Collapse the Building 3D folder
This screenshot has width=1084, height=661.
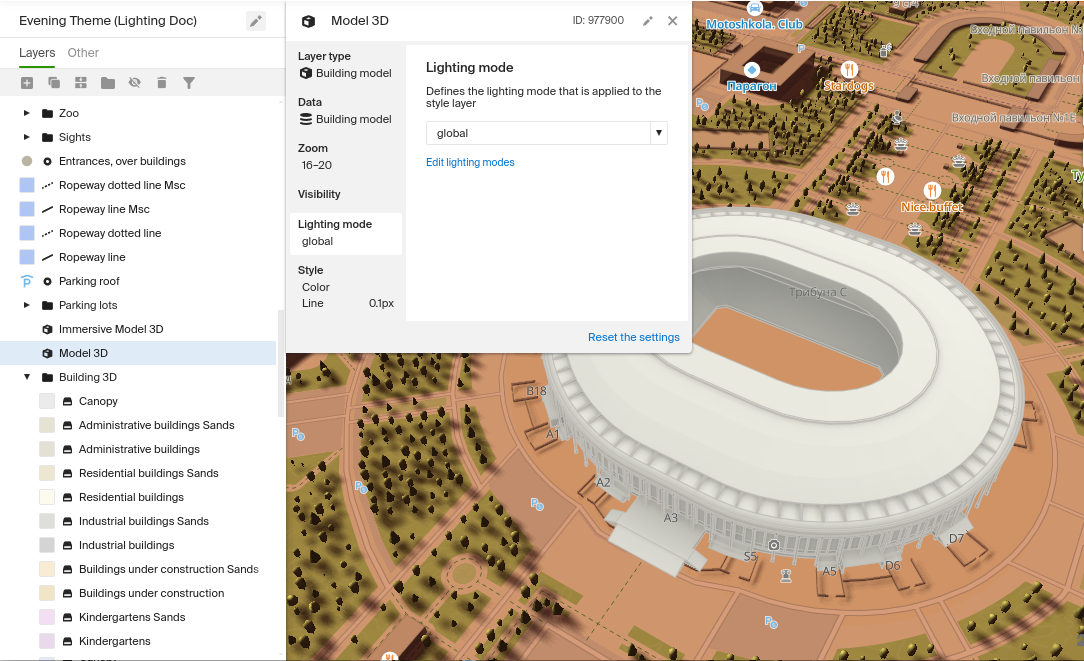tap(27, 377)
